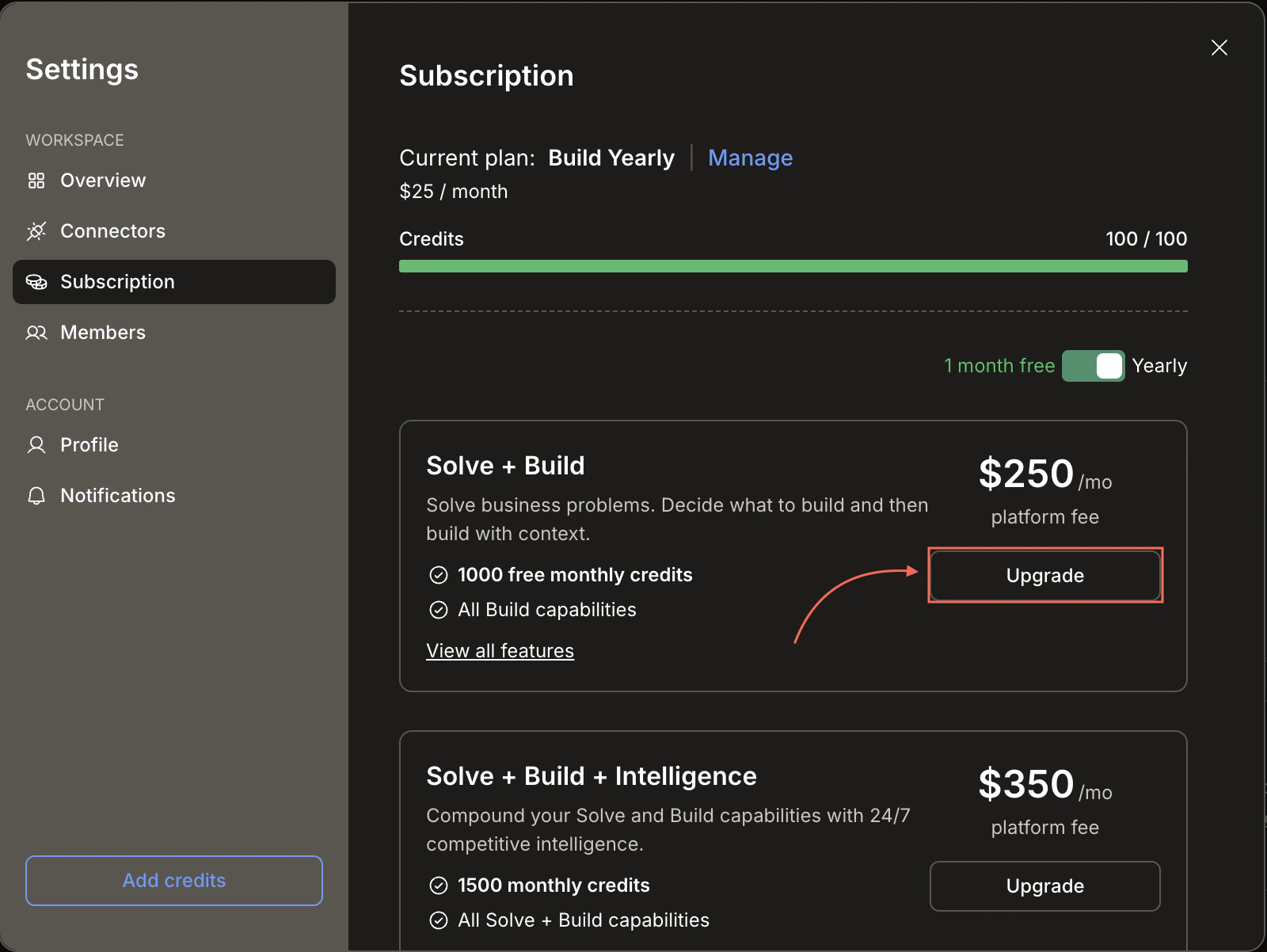Click the Connectors plug icon
Screen dimensions: 1267x952
(36, 230)
